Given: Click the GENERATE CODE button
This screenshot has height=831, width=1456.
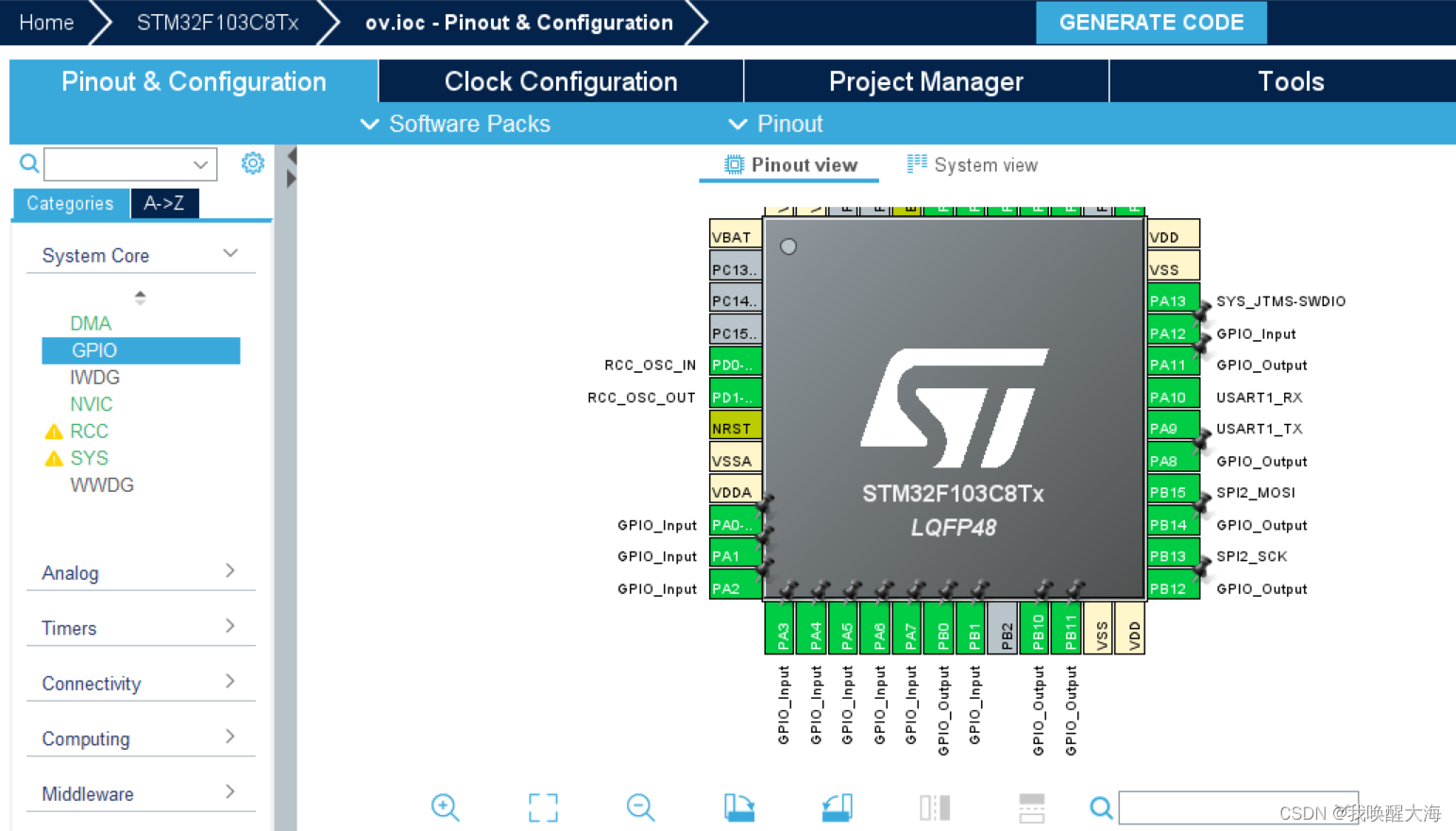Looking at the screenshot, I should pyautogui.click(x=1151, y=22).
